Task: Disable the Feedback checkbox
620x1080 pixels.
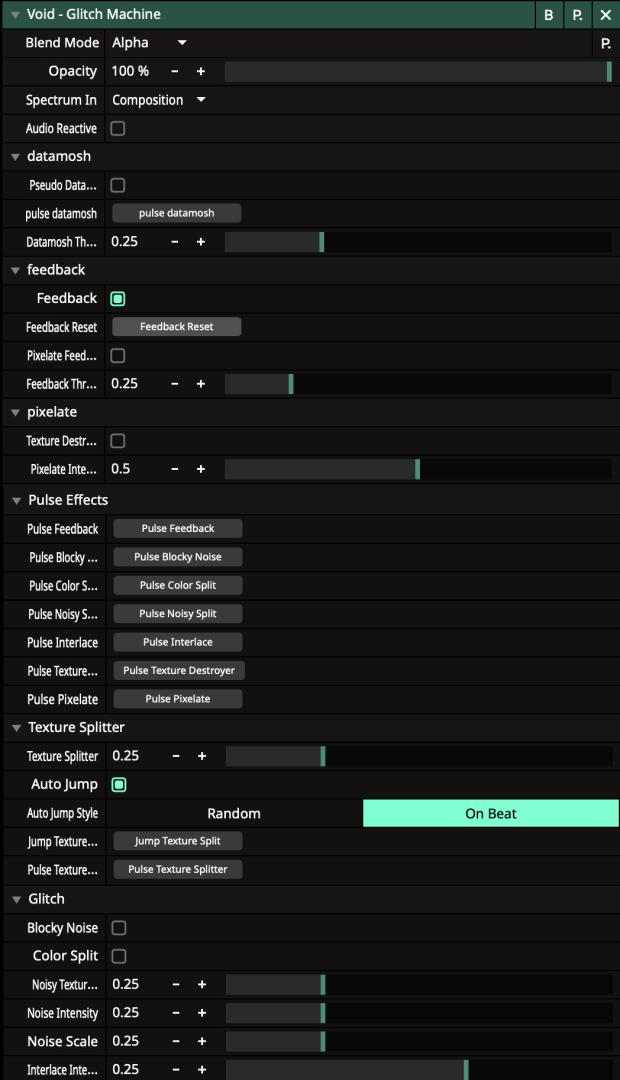Action: pyautogui.click(x=118, y=299)
